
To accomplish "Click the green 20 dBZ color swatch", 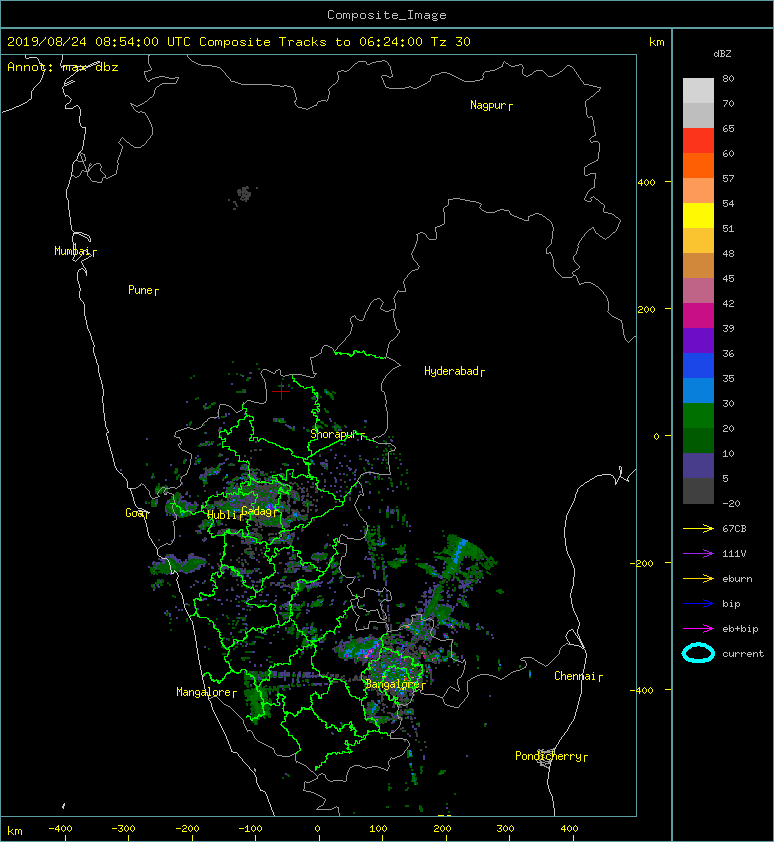I will (x=698, y=416).
